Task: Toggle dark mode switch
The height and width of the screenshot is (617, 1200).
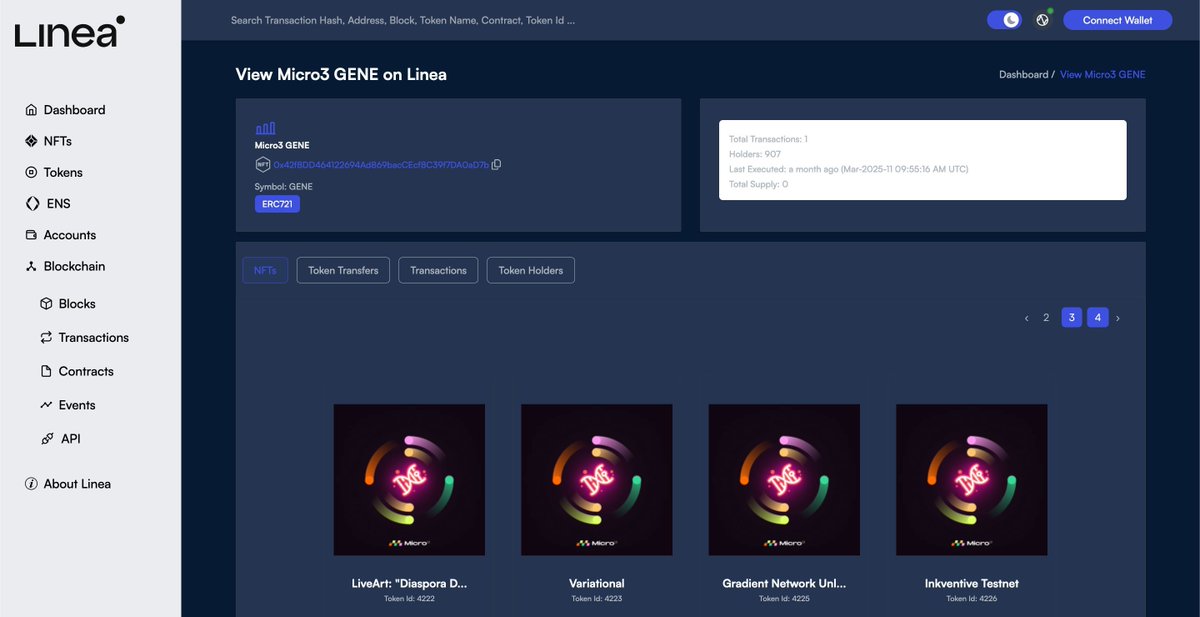Action: (x=1004, y=20)
